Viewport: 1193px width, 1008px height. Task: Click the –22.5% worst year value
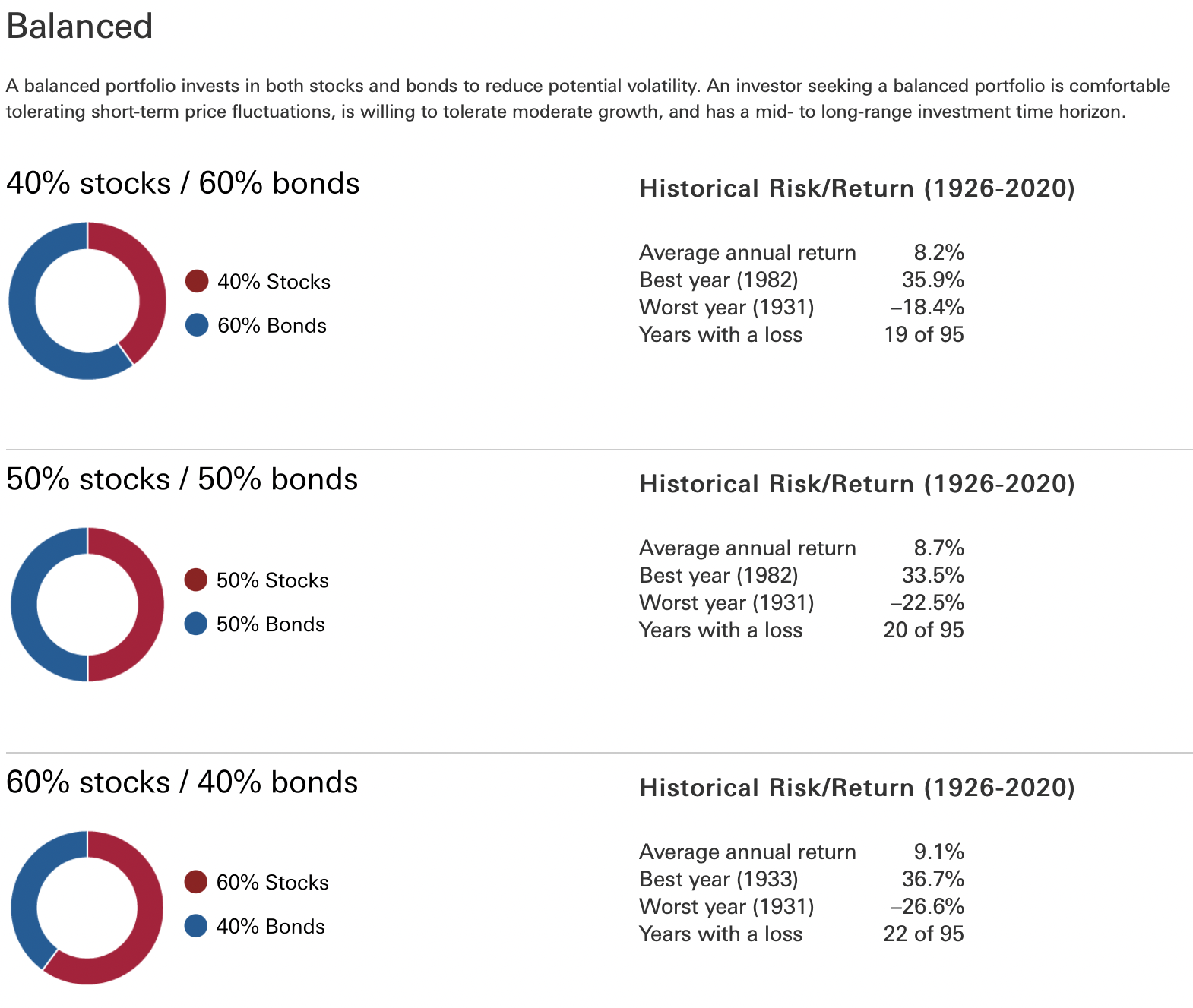click(x=927, y=602)
